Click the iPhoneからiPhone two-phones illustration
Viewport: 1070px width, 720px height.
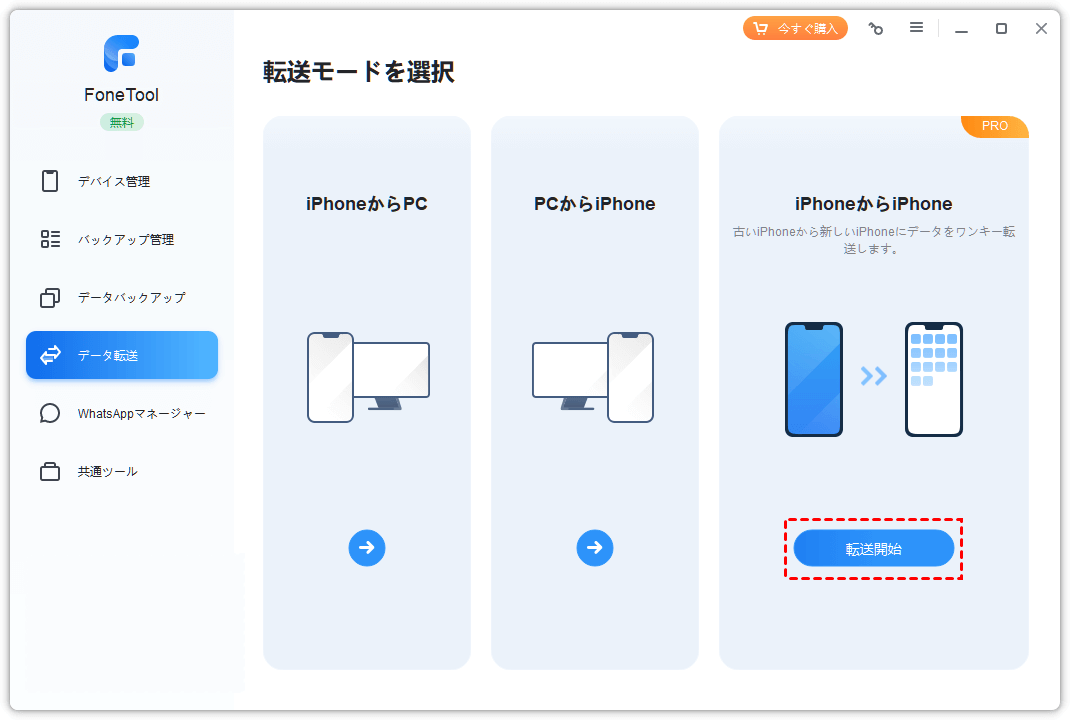point(873,379)
